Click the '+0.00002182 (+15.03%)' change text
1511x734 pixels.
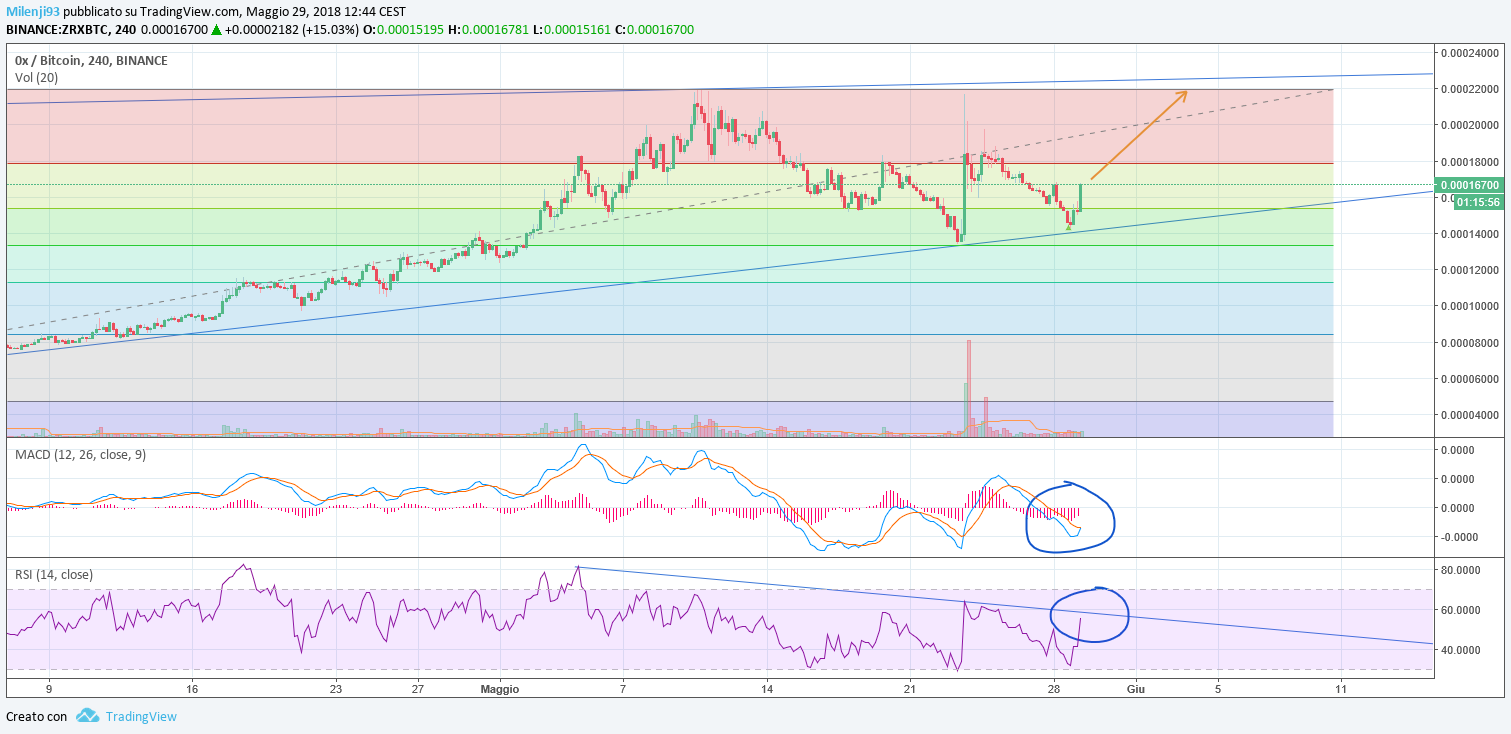point(291,30)
